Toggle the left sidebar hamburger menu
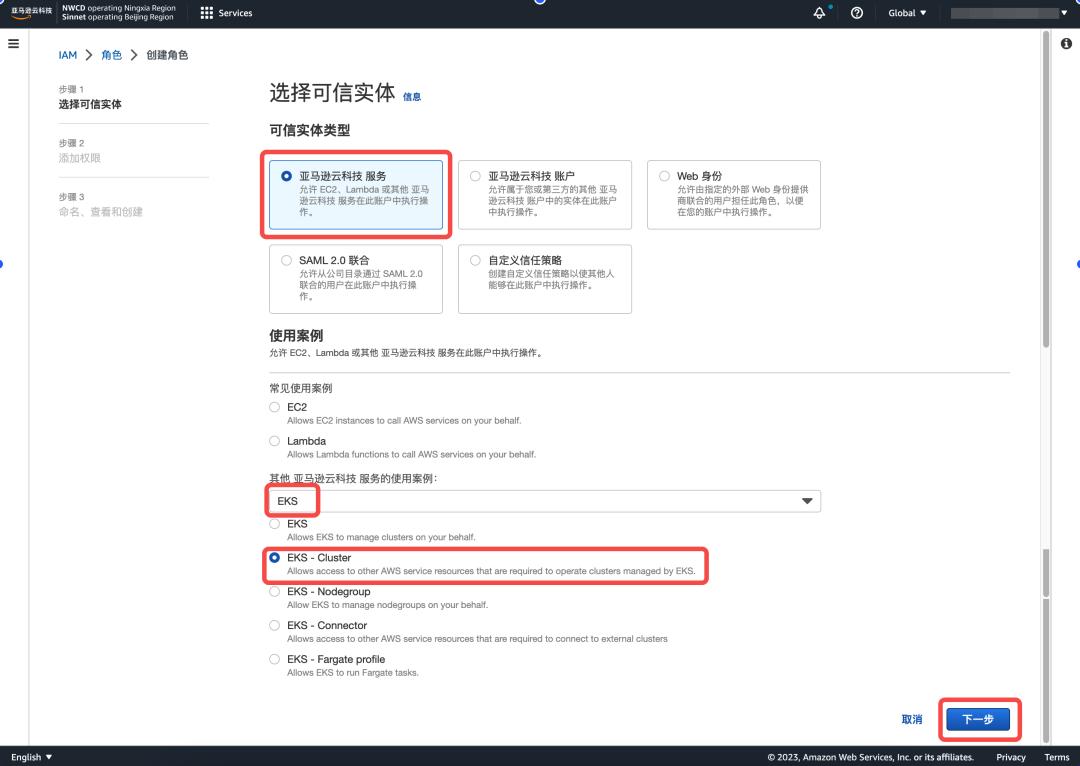Viewport: 1080px width, 766px height. (x=14, y=42)
